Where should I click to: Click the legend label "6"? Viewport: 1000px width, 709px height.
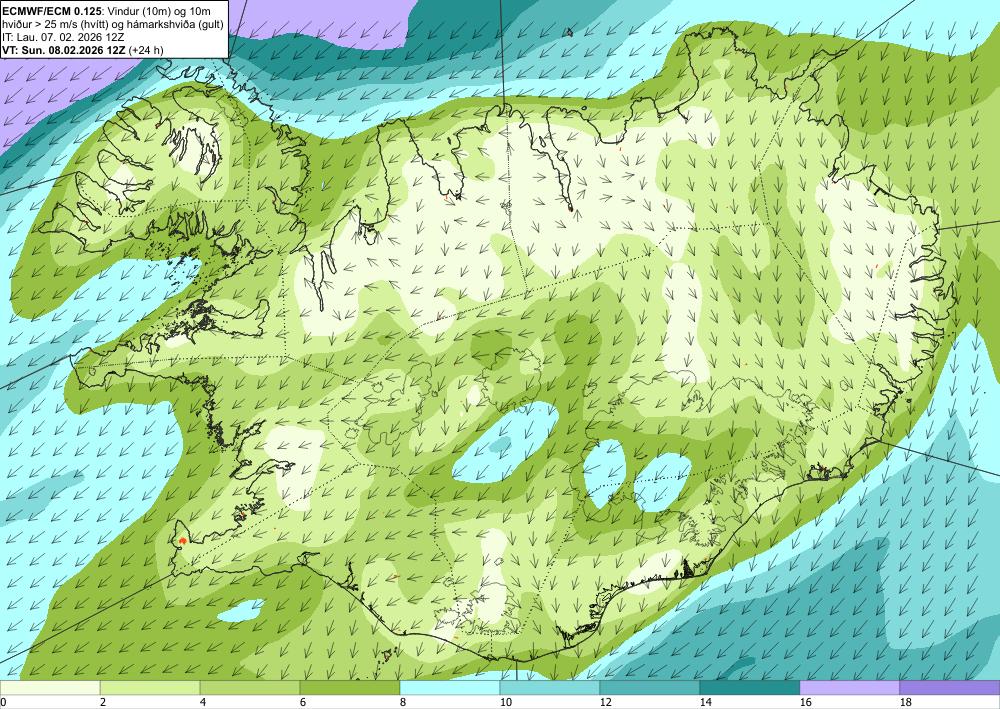(x=304, y=703)
